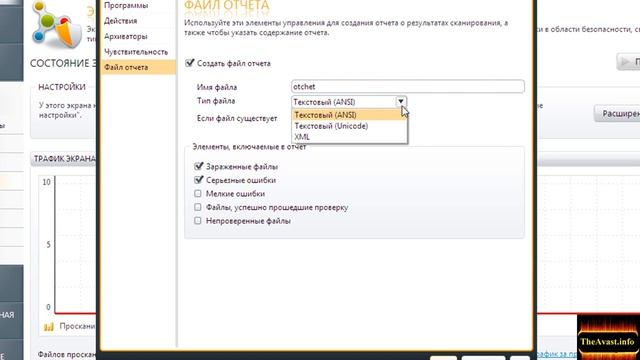Click the 'Расширенные' button in background window
This screenshot has height=360, width=640.
(617, 113)
